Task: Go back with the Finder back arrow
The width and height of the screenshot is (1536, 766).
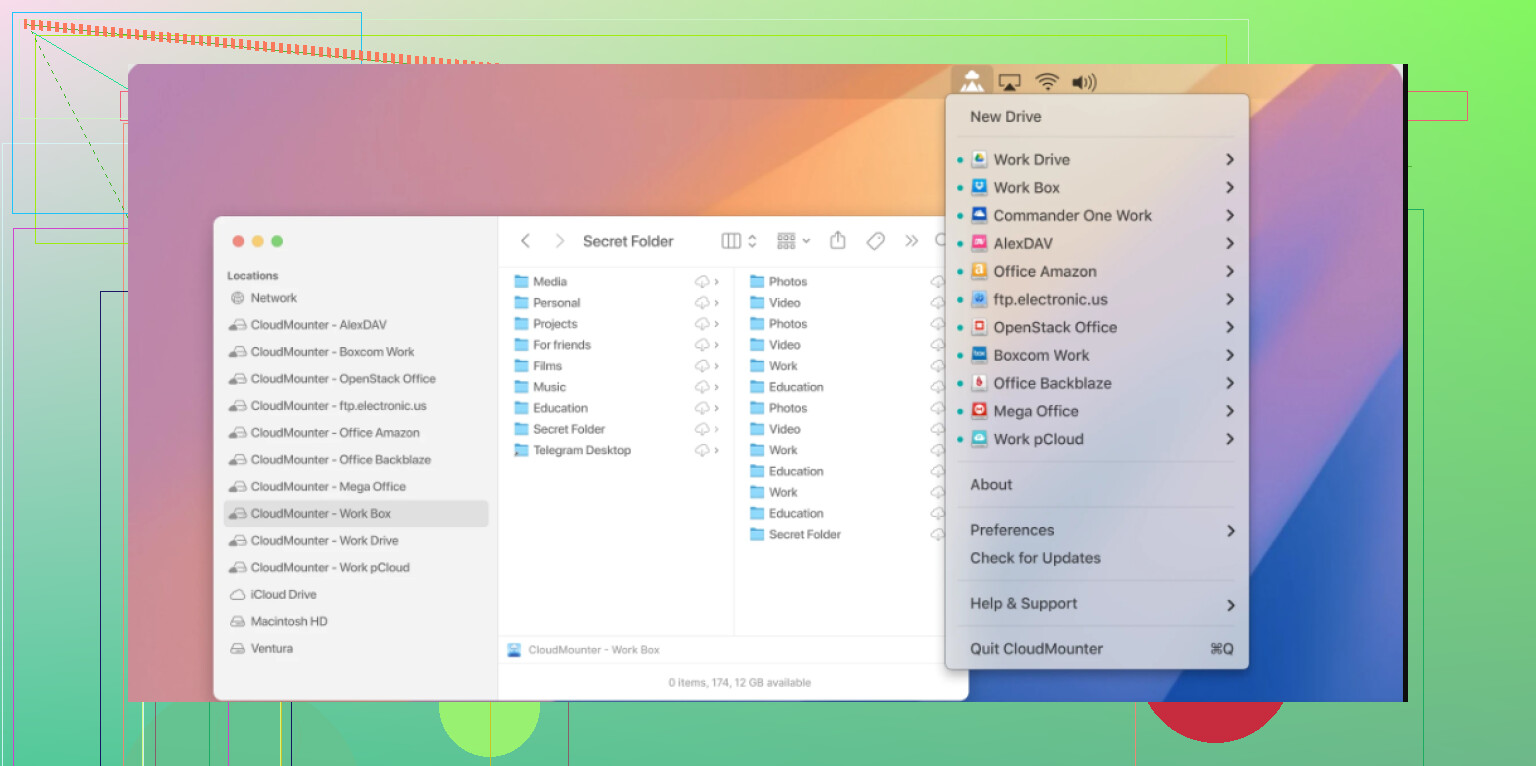Action: click(526, 241)
